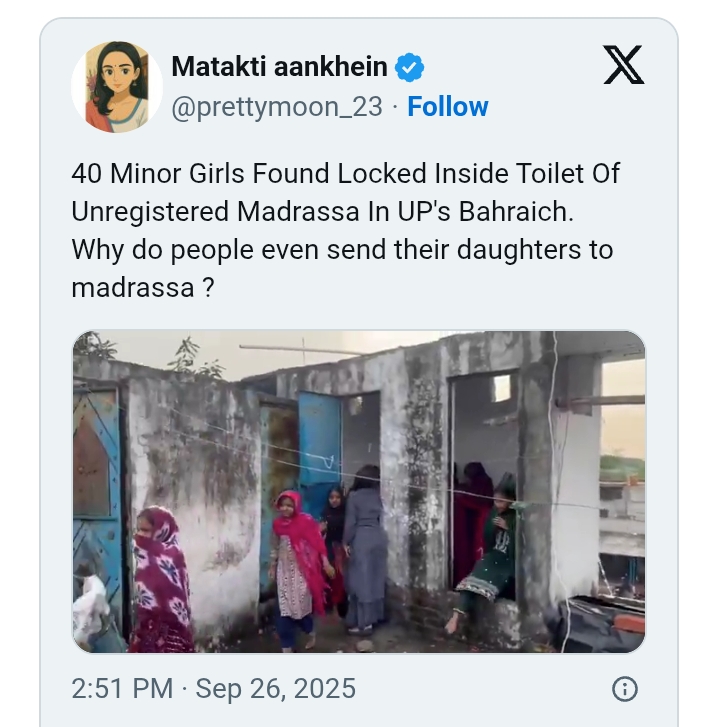Click the Sep 26, 2025 date

[x=275, y=689]
